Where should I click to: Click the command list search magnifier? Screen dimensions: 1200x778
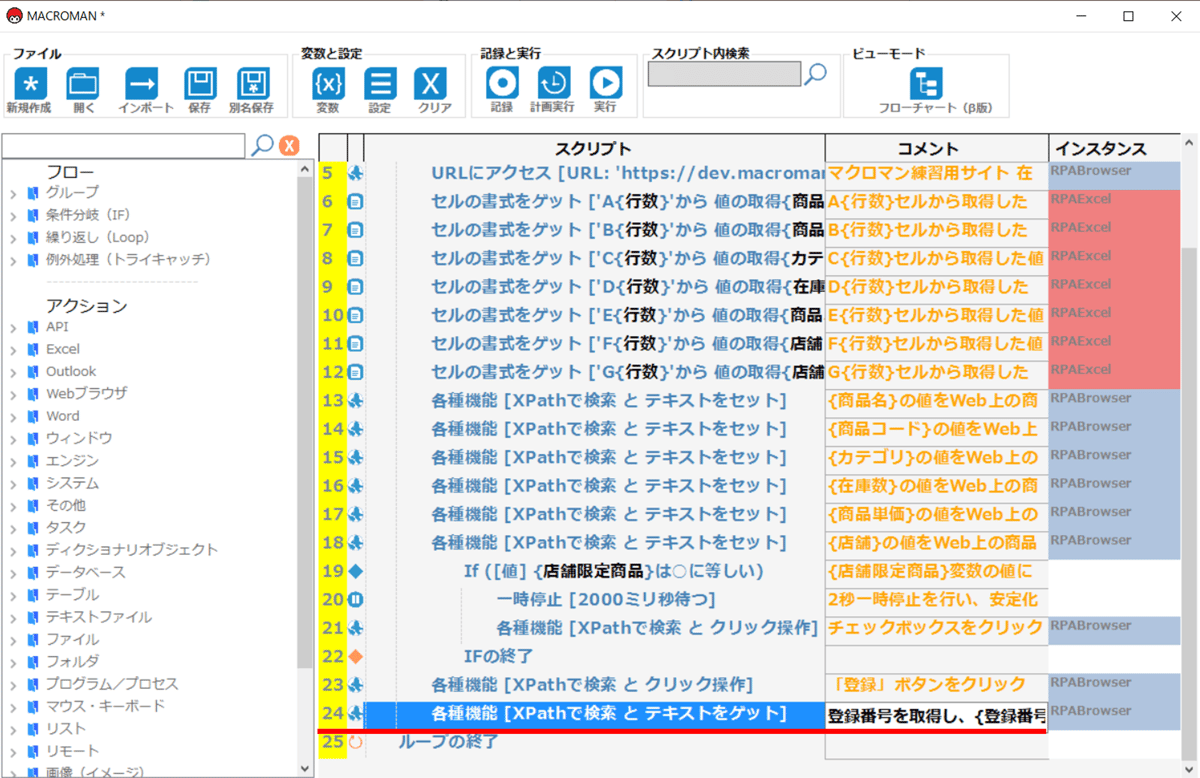pyautogui.click(x=262, y=146)
